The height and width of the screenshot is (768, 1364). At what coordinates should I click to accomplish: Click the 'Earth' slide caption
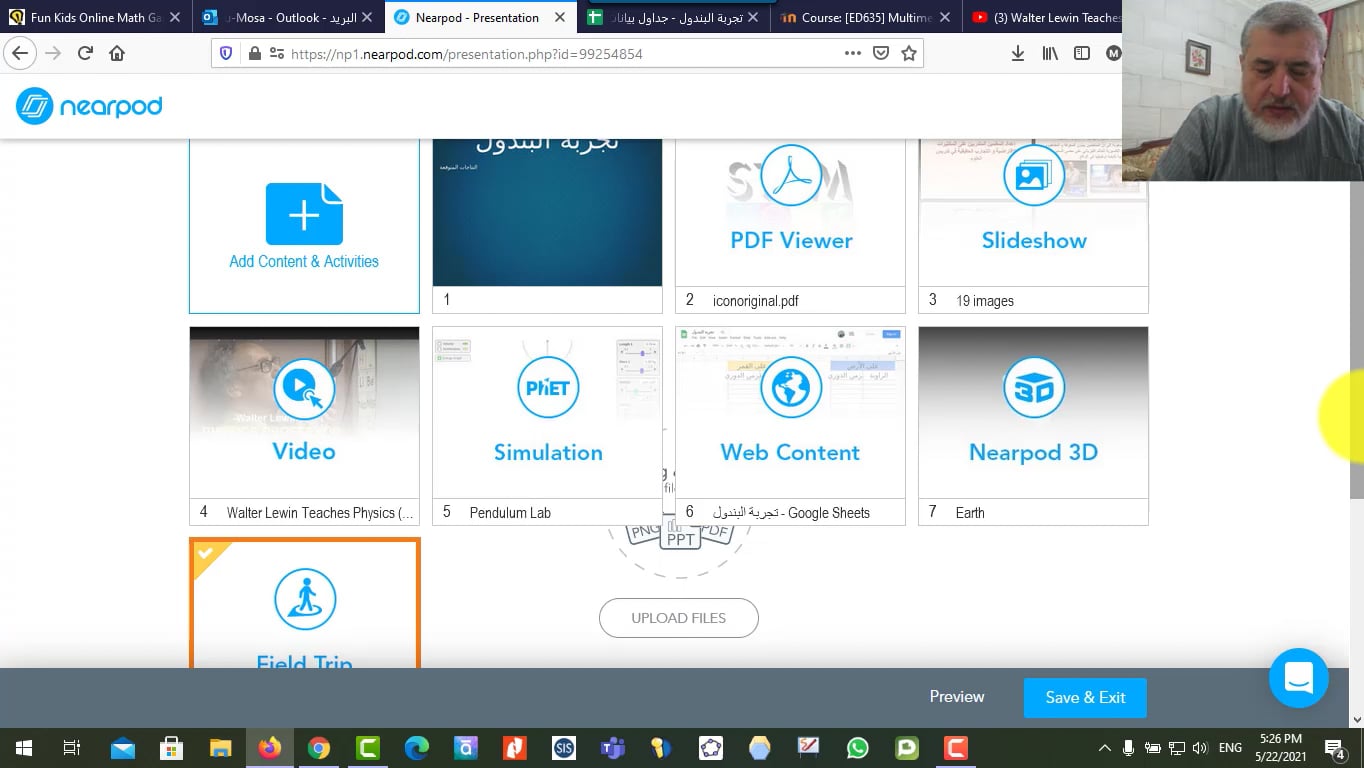[x=970, y=513]
